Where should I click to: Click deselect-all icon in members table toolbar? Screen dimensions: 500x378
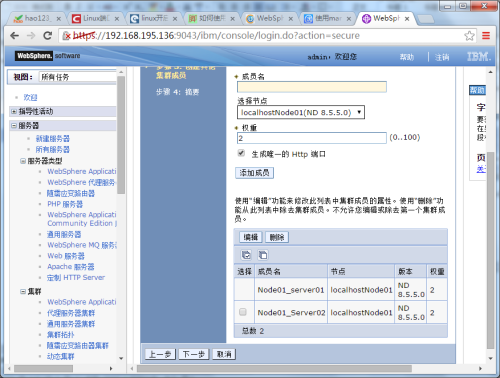(x=263, y=255)
